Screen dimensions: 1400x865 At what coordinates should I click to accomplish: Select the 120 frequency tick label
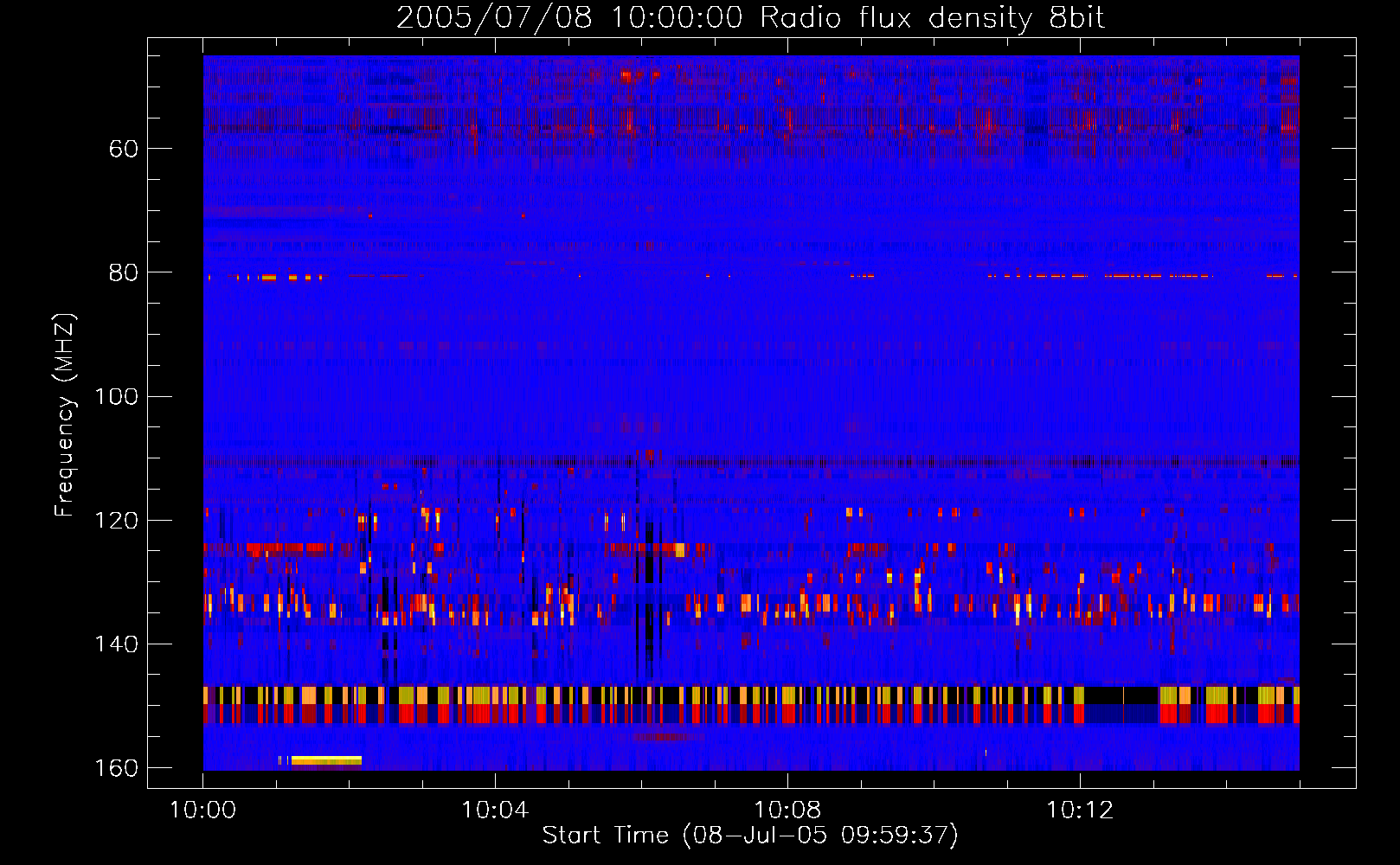pyautogui.click(x=116, y=520)
